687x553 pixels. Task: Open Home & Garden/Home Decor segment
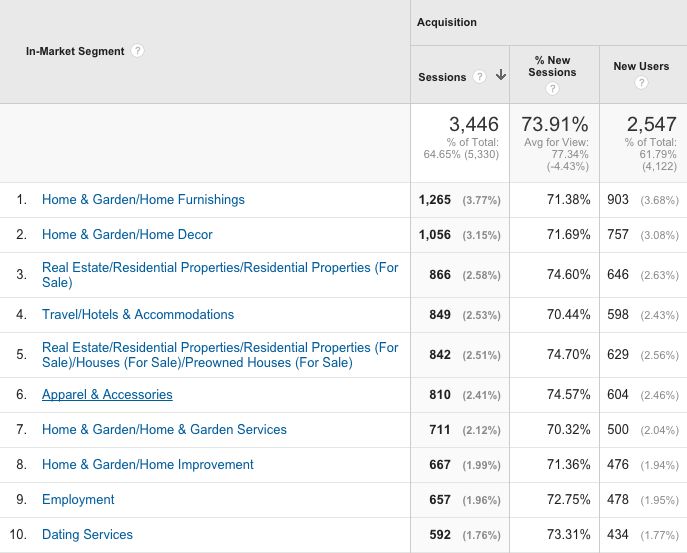(x=127, y=234)
